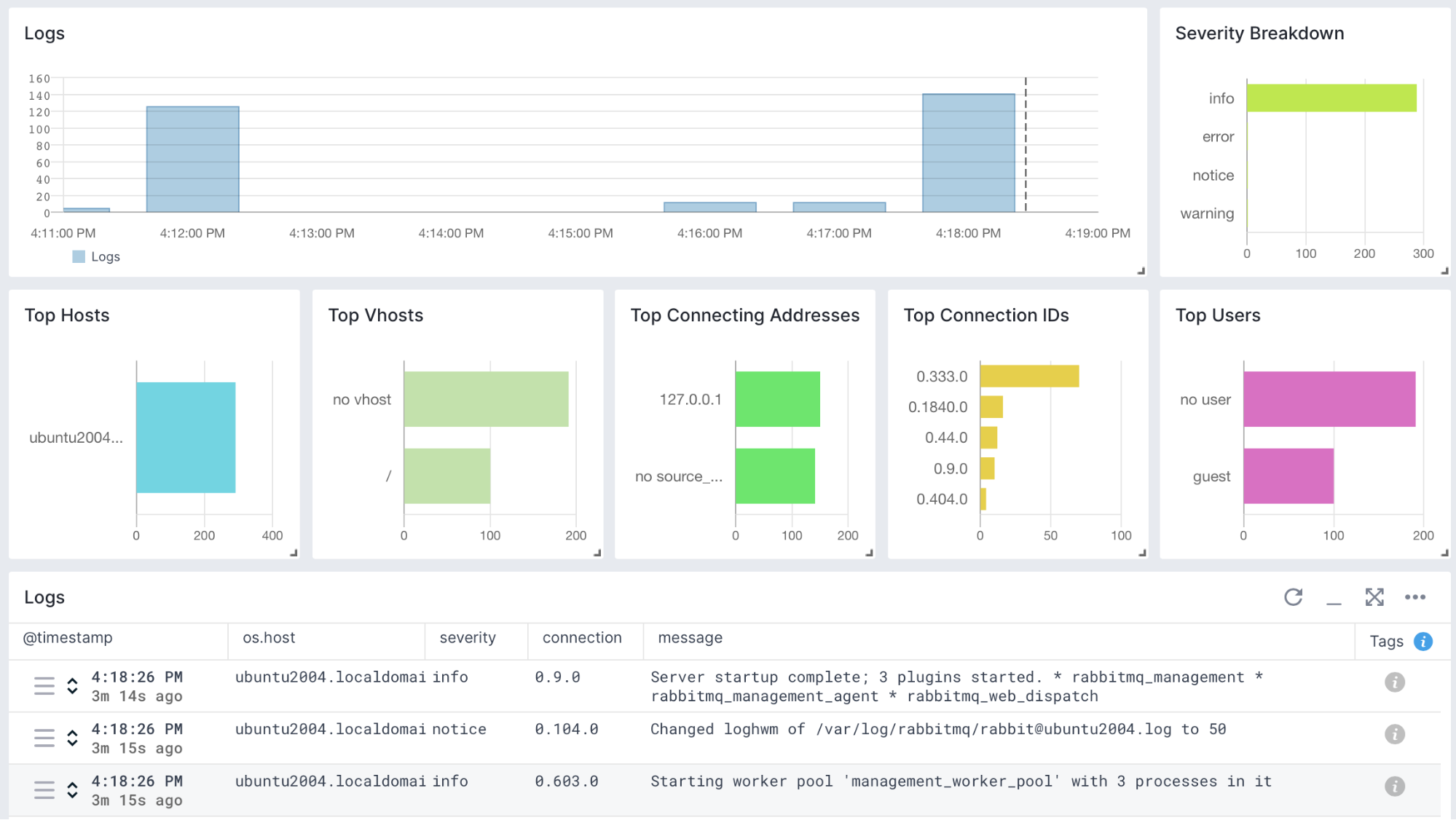
Task: Click the 0.404.0 connection ID bar
Action: [983, 499]
